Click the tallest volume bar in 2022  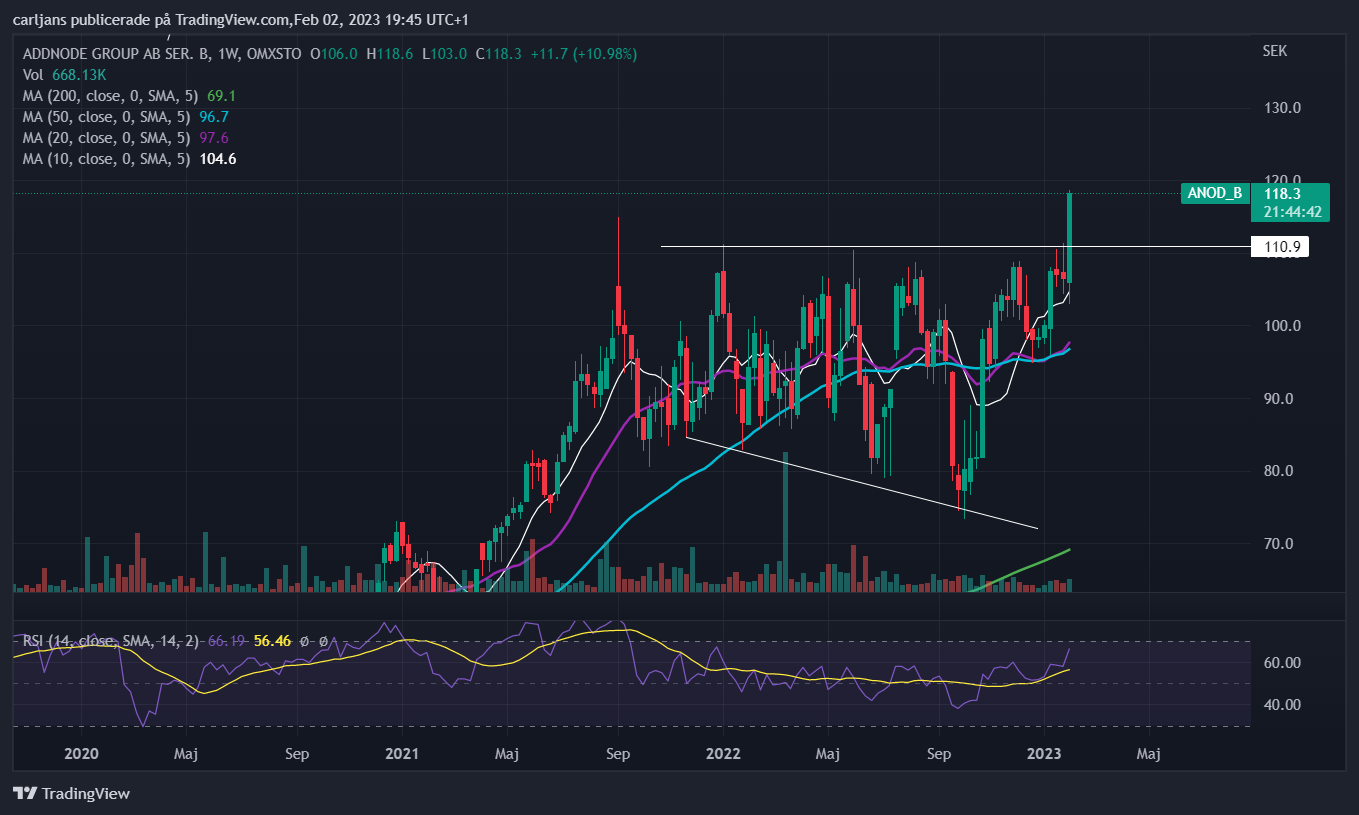pos(786,521)
